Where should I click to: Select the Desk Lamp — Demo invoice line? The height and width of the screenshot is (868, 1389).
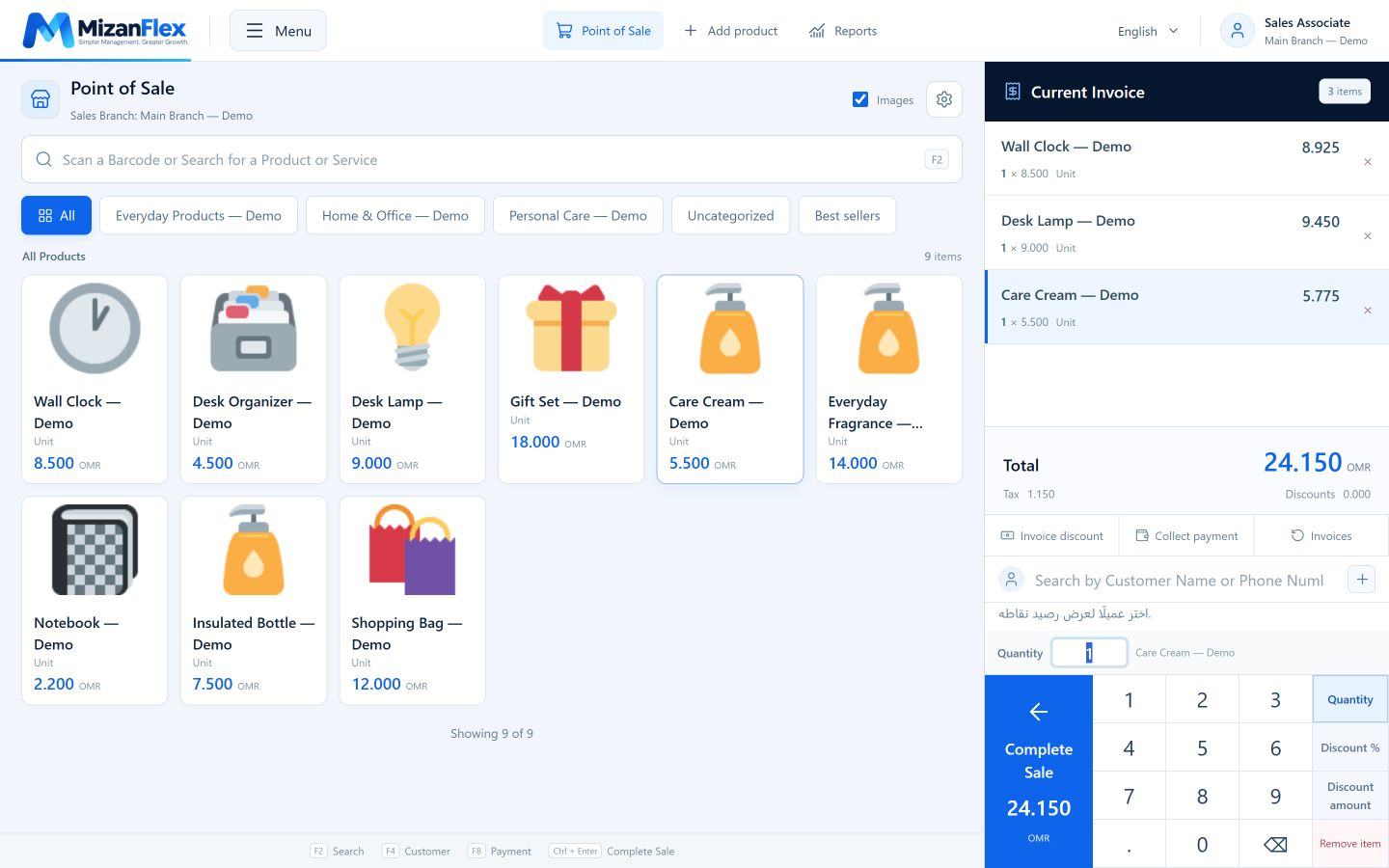click(x=1186, y=232)
